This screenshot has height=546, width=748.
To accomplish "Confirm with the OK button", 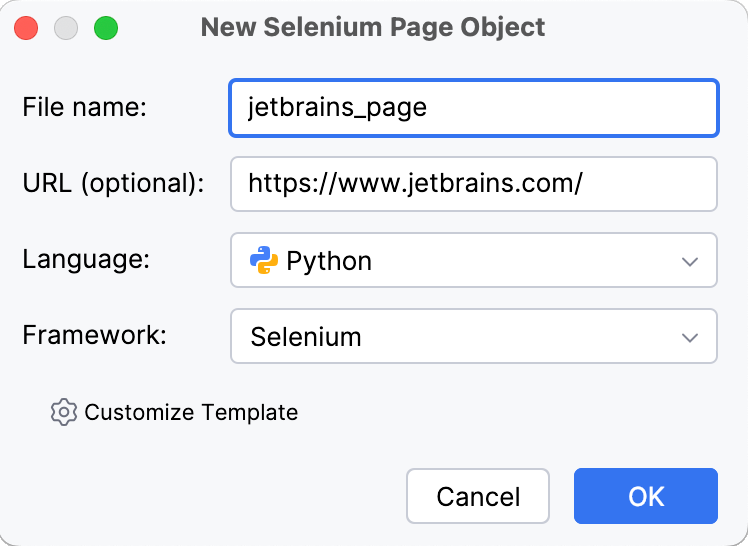I will tap(645, 496).
